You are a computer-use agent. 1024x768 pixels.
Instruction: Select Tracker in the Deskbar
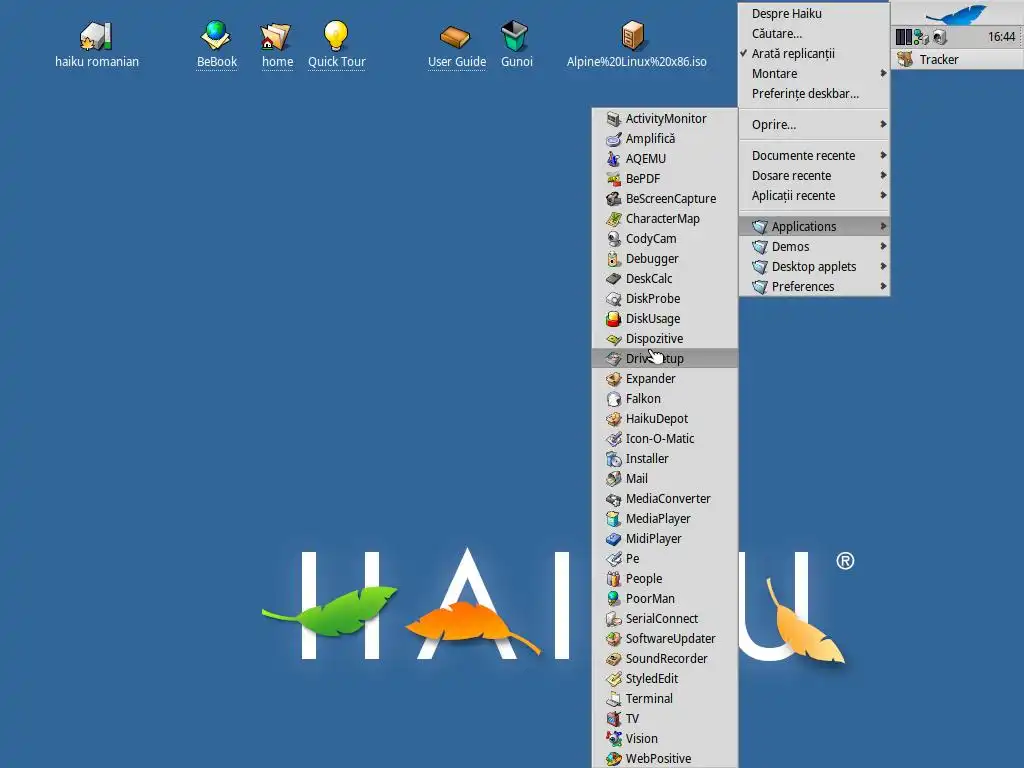tap(957, 59)
